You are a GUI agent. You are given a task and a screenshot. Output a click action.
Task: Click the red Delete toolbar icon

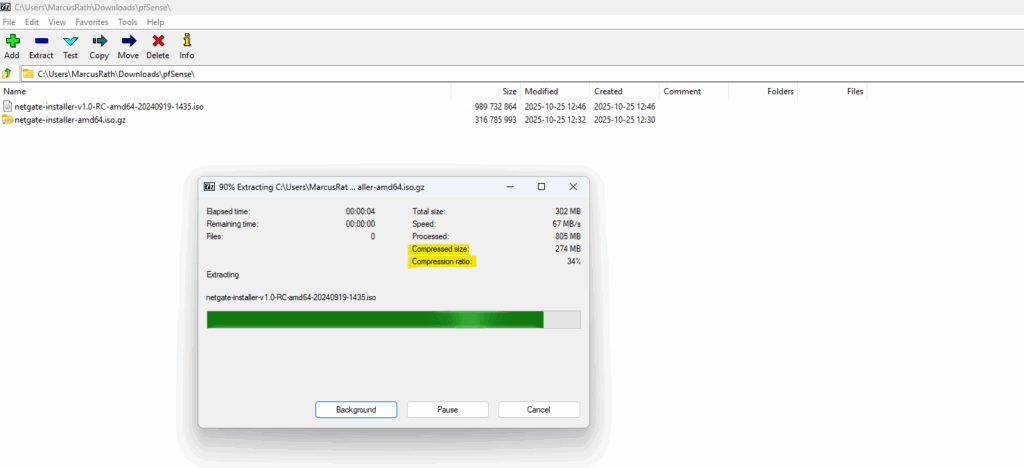coord(157,40)
